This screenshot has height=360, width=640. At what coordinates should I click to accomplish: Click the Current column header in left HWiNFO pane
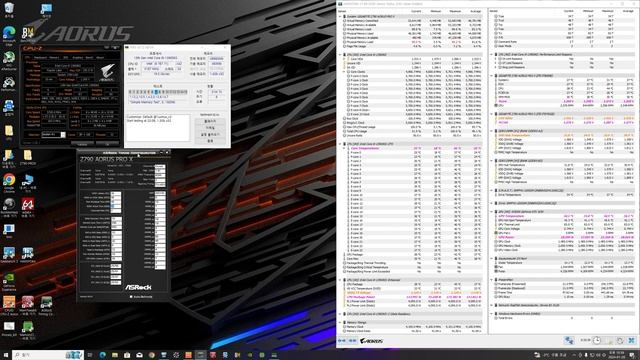[x=416, y=11]
